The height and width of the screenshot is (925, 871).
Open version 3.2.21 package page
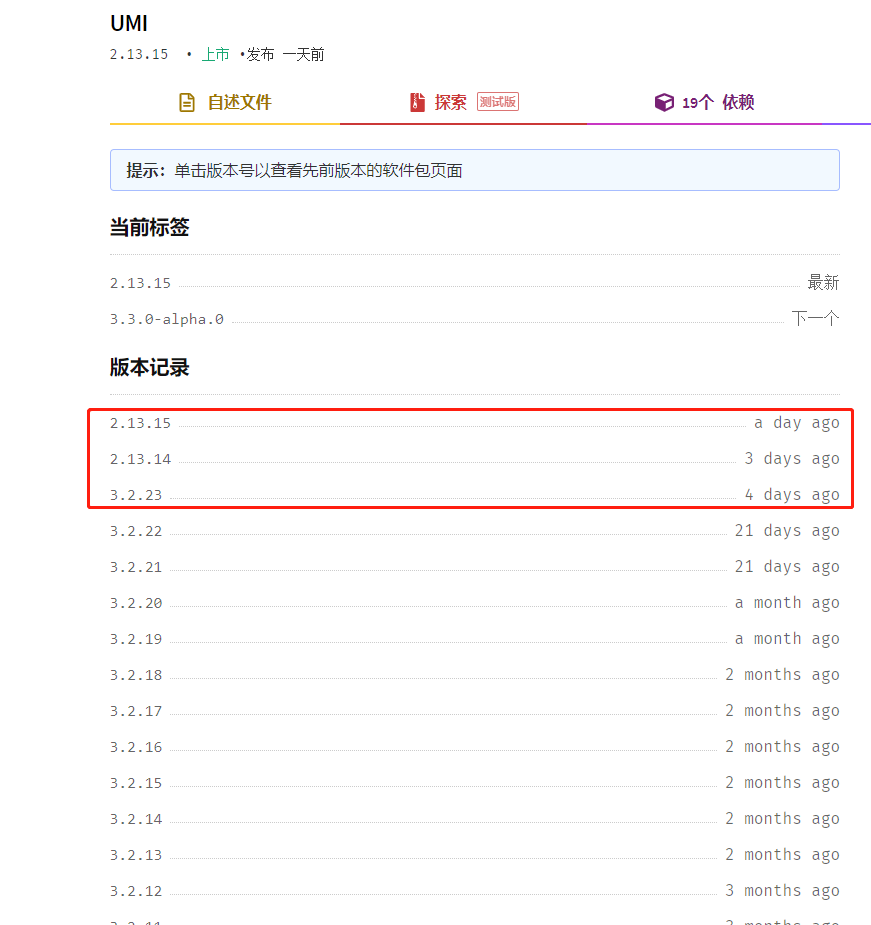[136, 568]
